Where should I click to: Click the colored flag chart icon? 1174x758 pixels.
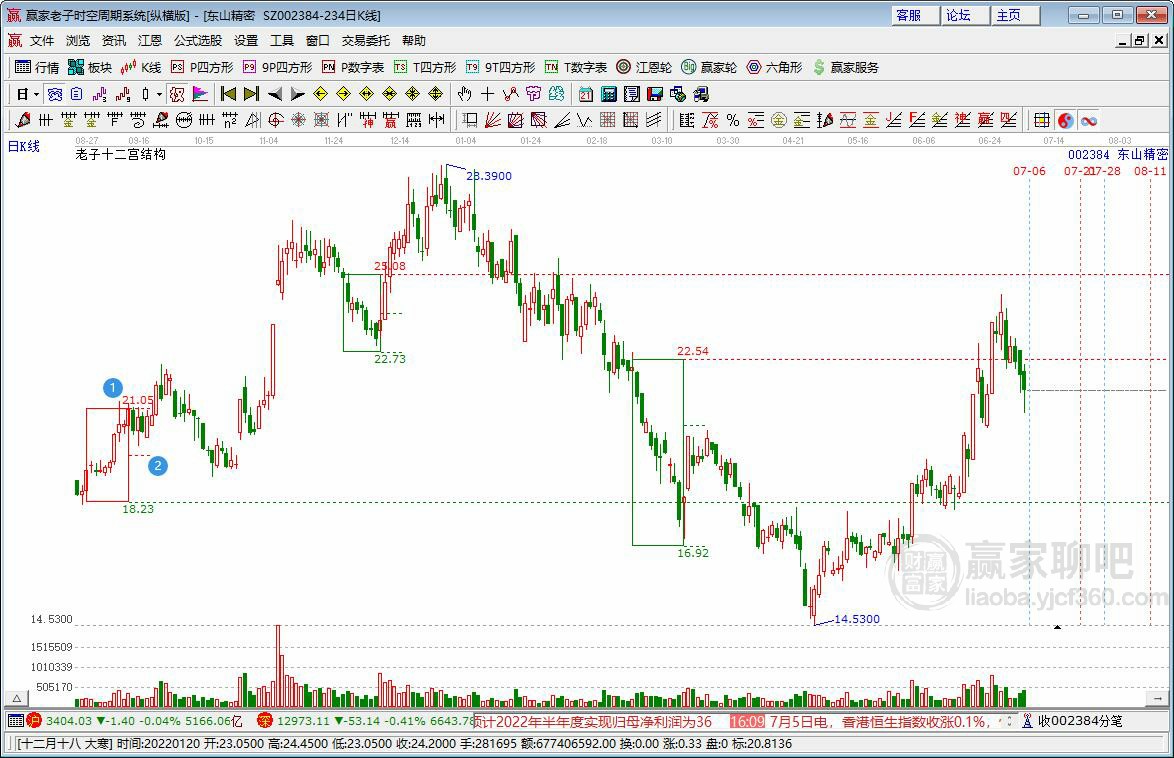(200, 94)
